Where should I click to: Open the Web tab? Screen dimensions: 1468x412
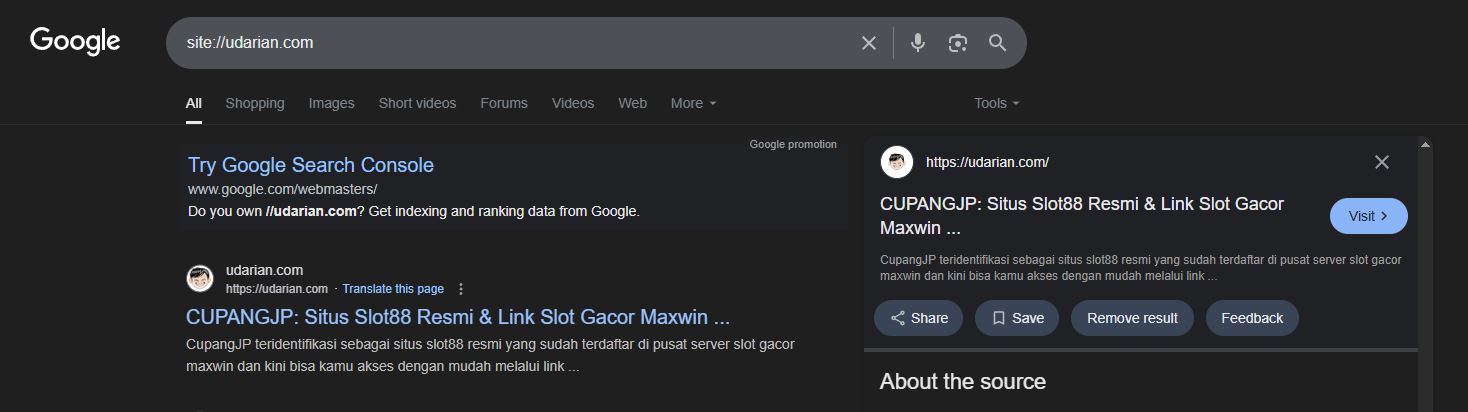click(632, 103)
